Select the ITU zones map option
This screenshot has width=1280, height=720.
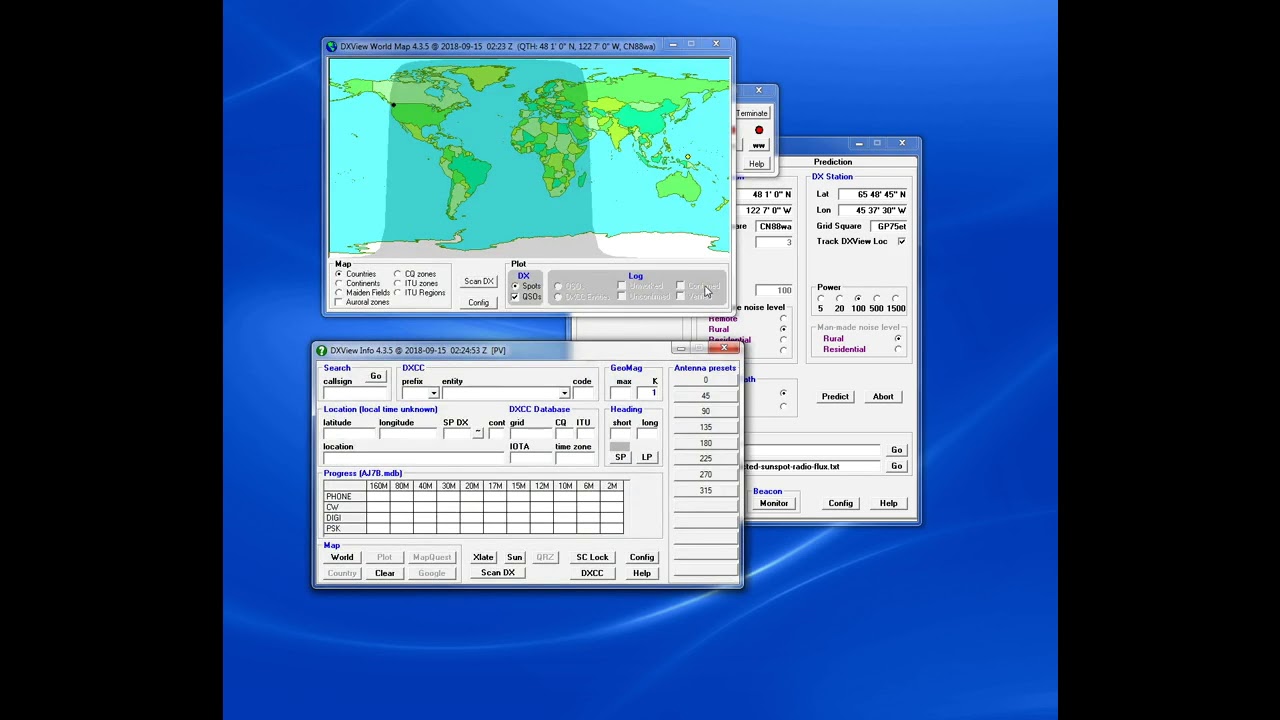(397, 283)
